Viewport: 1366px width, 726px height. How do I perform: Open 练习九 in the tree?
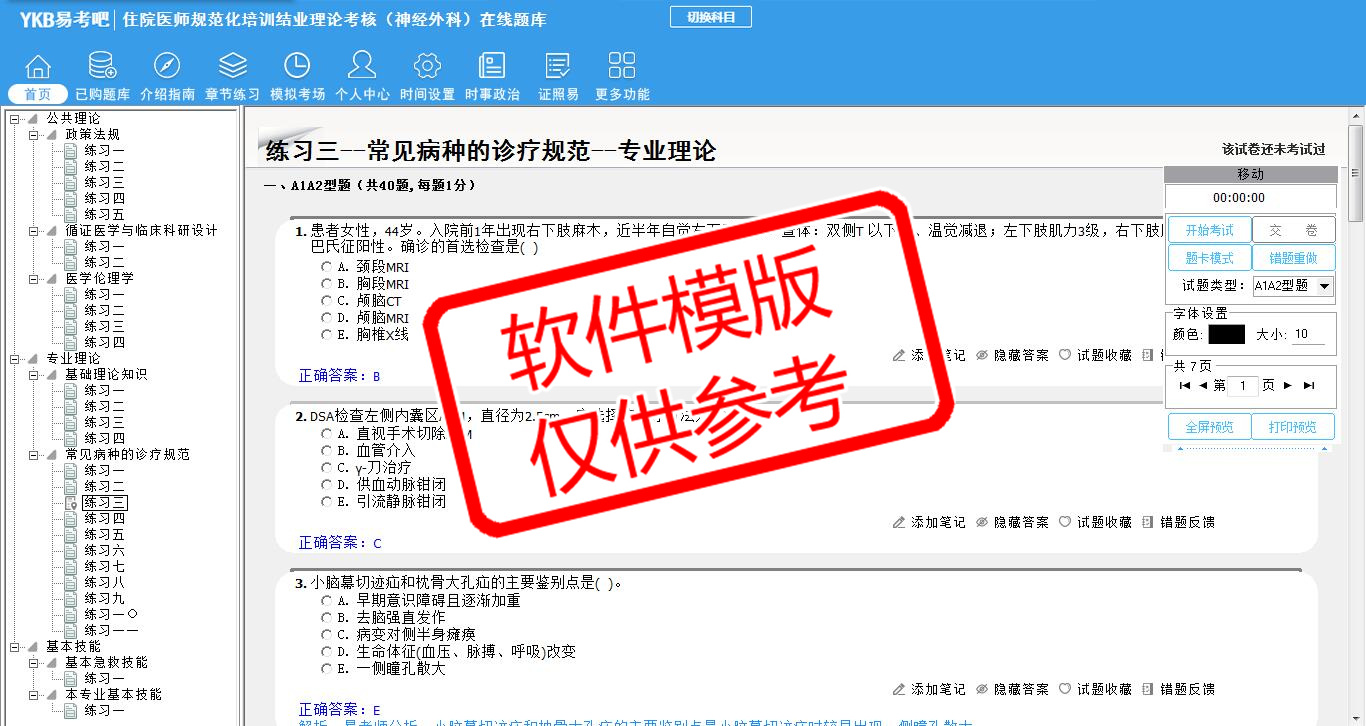point(105,598)
